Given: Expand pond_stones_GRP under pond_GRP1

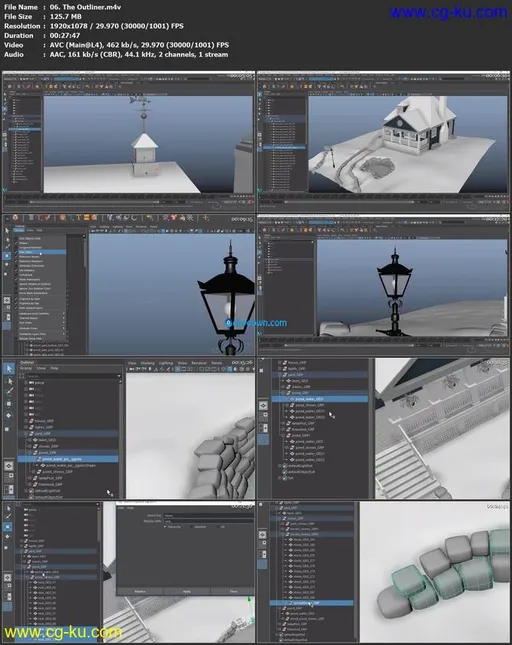Looking at the screenshot, I should point(287,448).
